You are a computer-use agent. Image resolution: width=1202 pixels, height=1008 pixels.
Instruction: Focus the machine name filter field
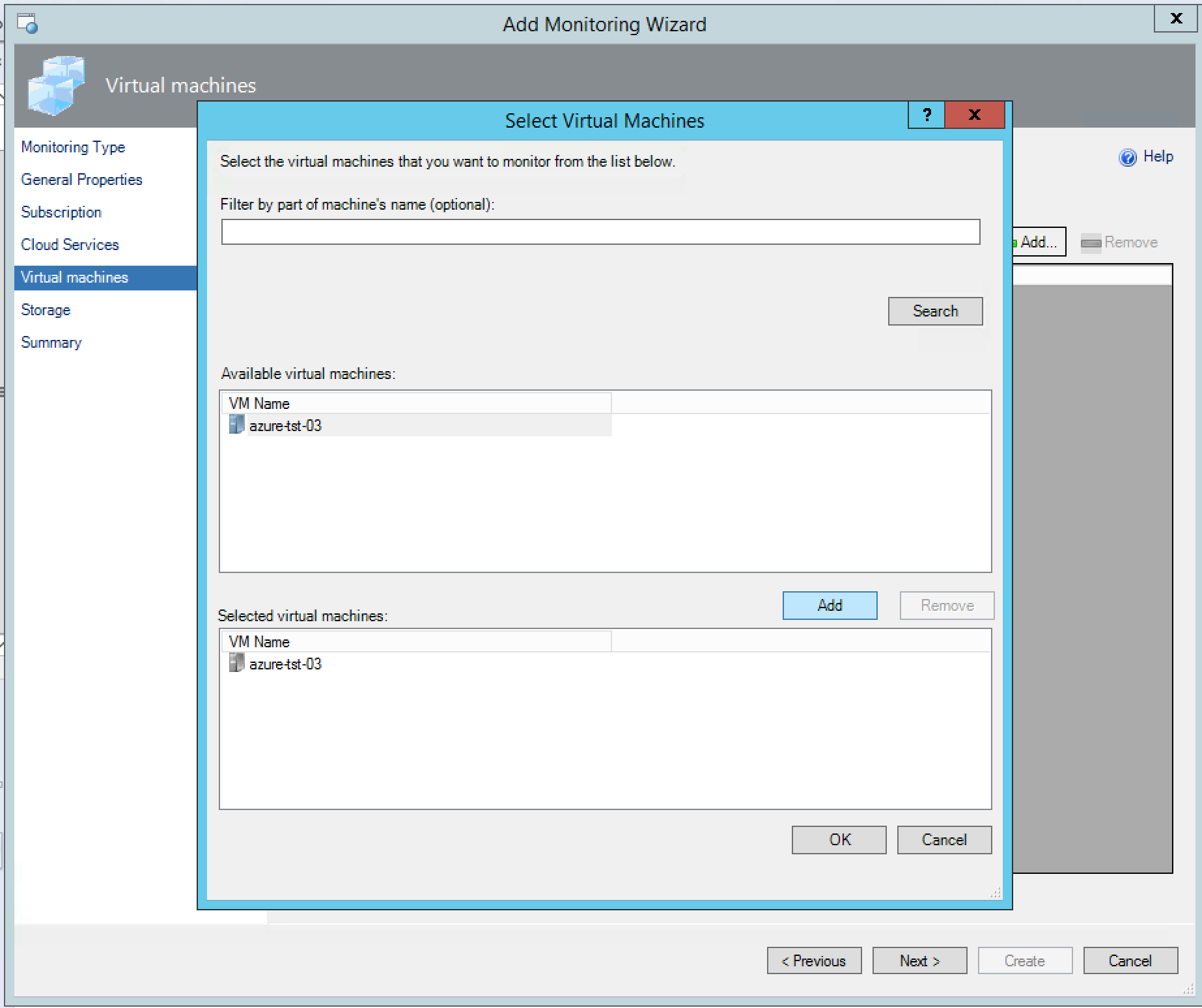pyautogui.click(x=600, y=232)
